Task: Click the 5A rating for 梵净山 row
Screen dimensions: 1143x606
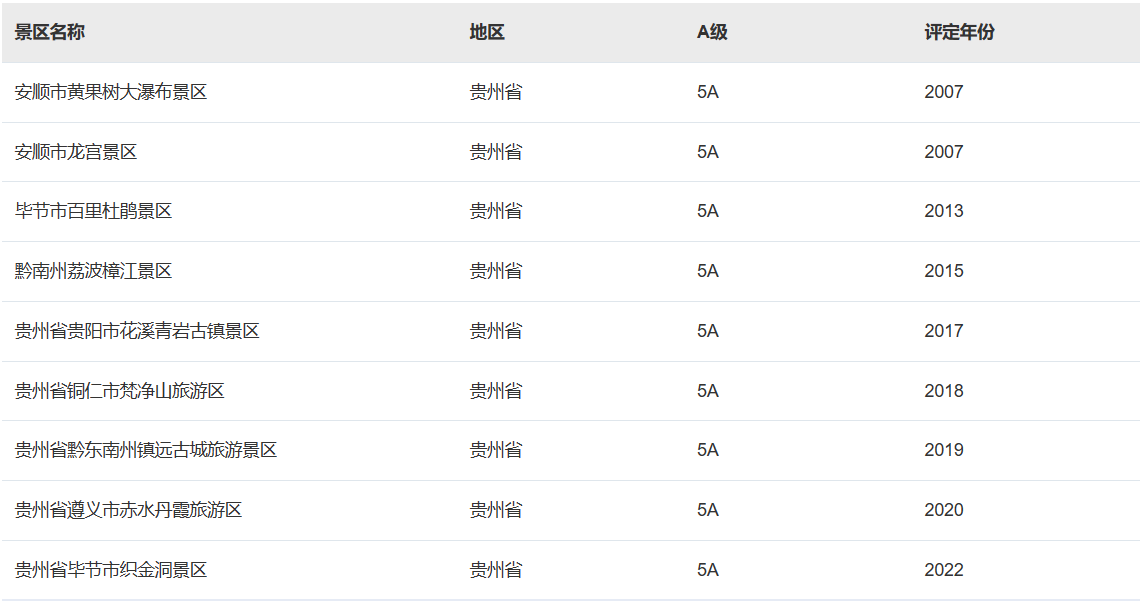Action: pos(708,390)
